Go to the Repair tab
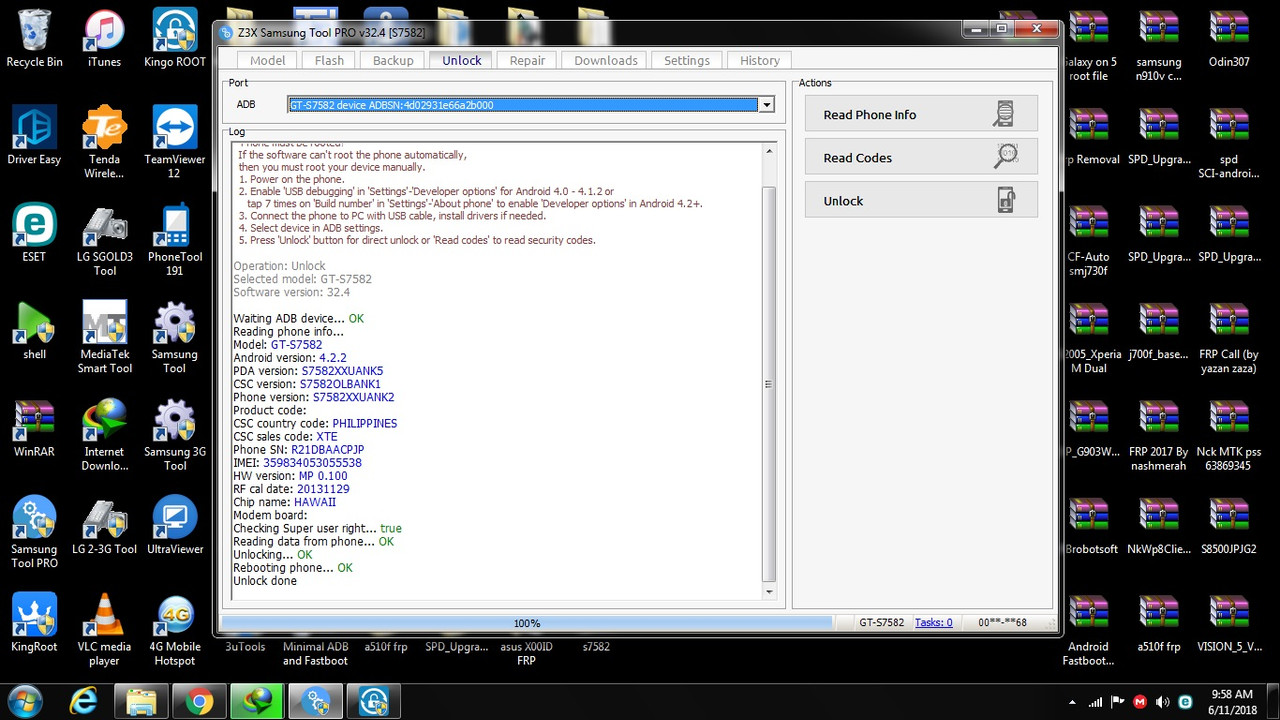 pyautogui.click(x=527, y=60)
